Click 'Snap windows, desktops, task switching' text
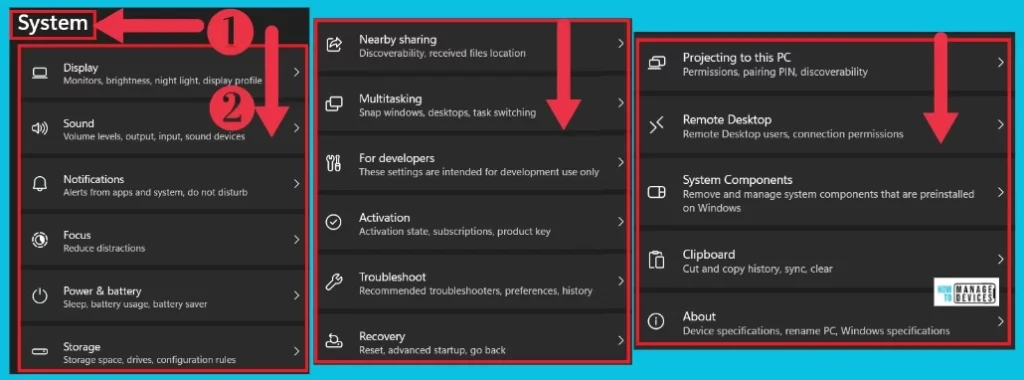The height and width of the screenshot is (380, 1024). [x=447, y=112]
